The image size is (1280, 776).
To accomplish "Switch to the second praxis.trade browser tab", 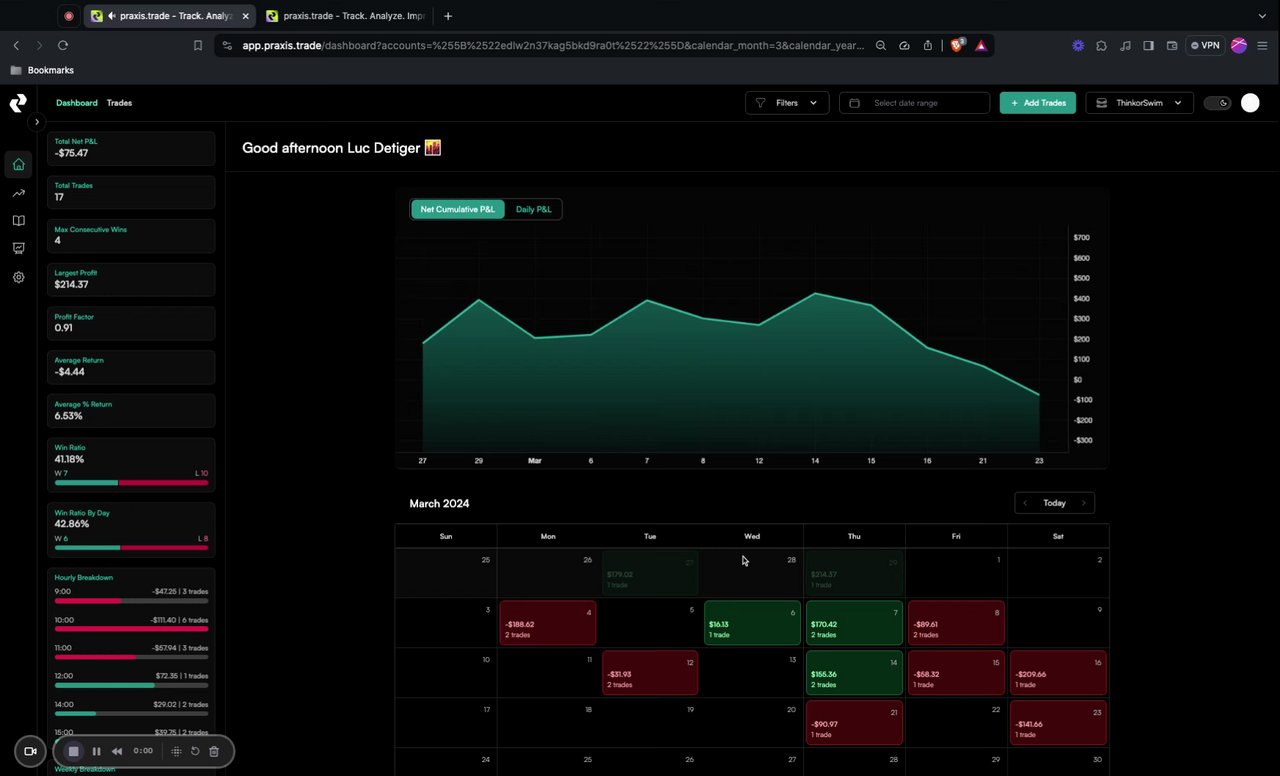I will point(346,16).
